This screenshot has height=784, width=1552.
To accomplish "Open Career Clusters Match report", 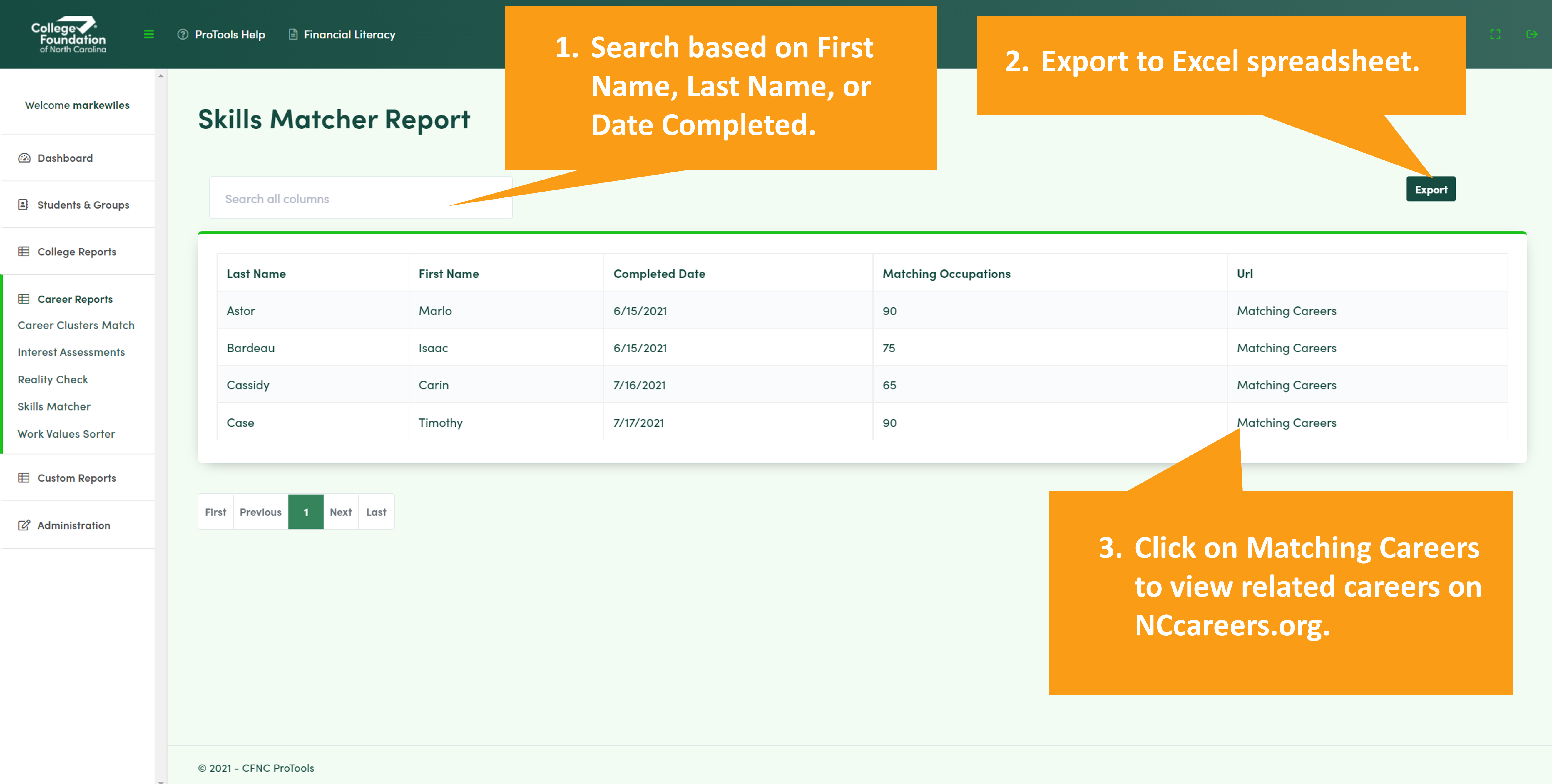I will (76, 325).
